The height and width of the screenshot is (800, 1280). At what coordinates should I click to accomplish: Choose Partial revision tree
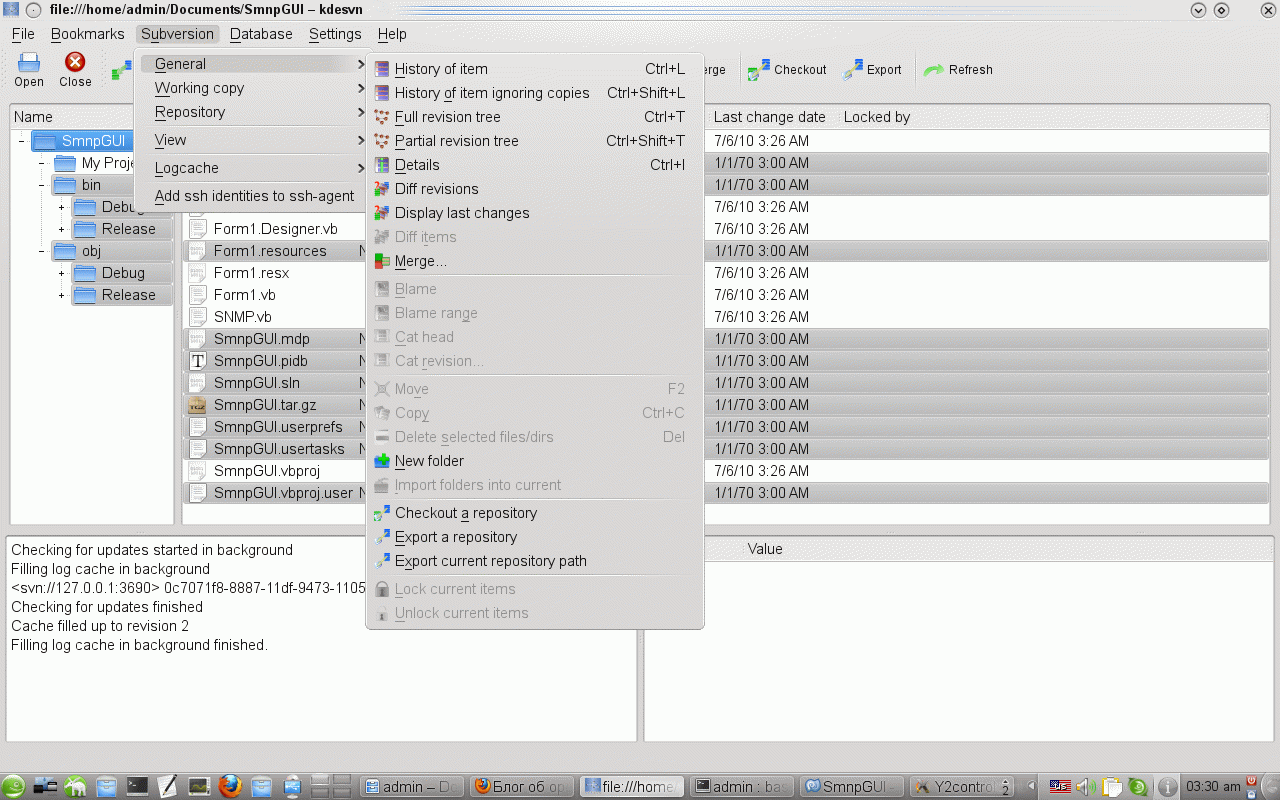click(535, 141)
